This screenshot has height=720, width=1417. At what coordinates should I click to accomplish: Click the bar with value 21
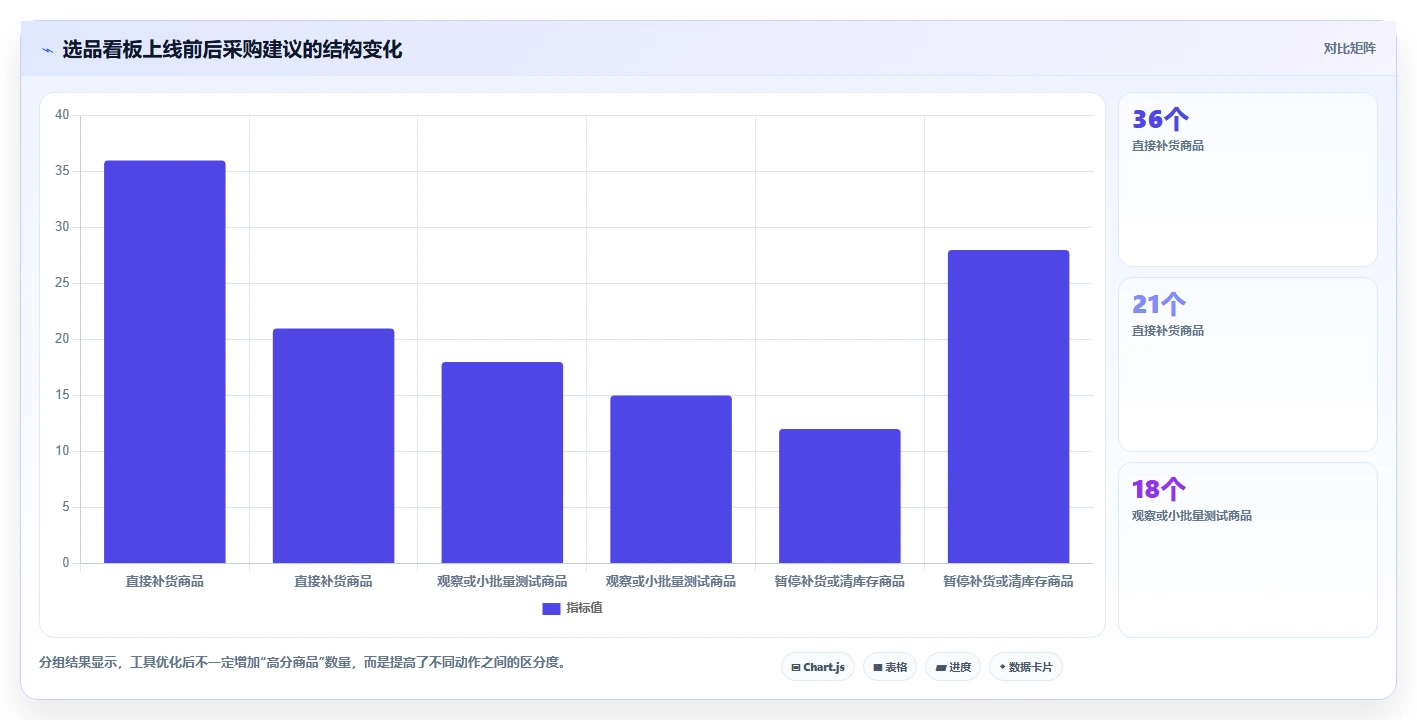pos(334,446)
